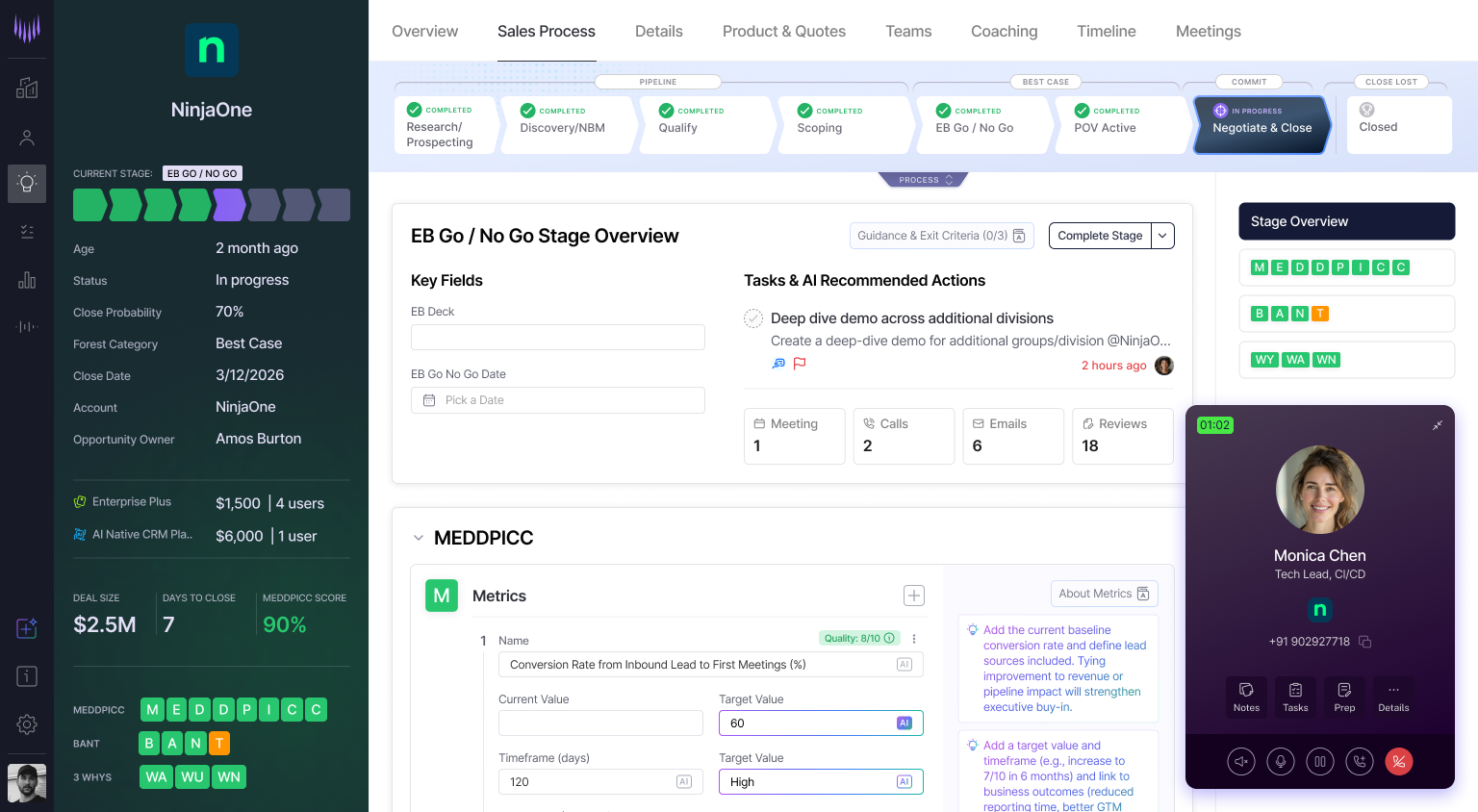The height and width of the screenshot is (812, 1478).
Task: Click the speaker volume call control
Action: pyautogui.click(x=1241, y=762)
